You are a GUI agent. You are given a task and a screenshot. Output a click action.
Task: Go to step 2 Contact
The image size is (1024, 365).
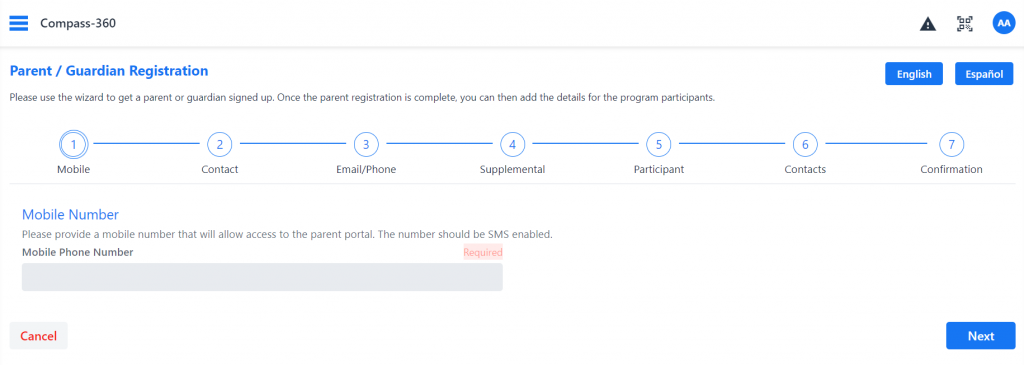pos(220,144)
